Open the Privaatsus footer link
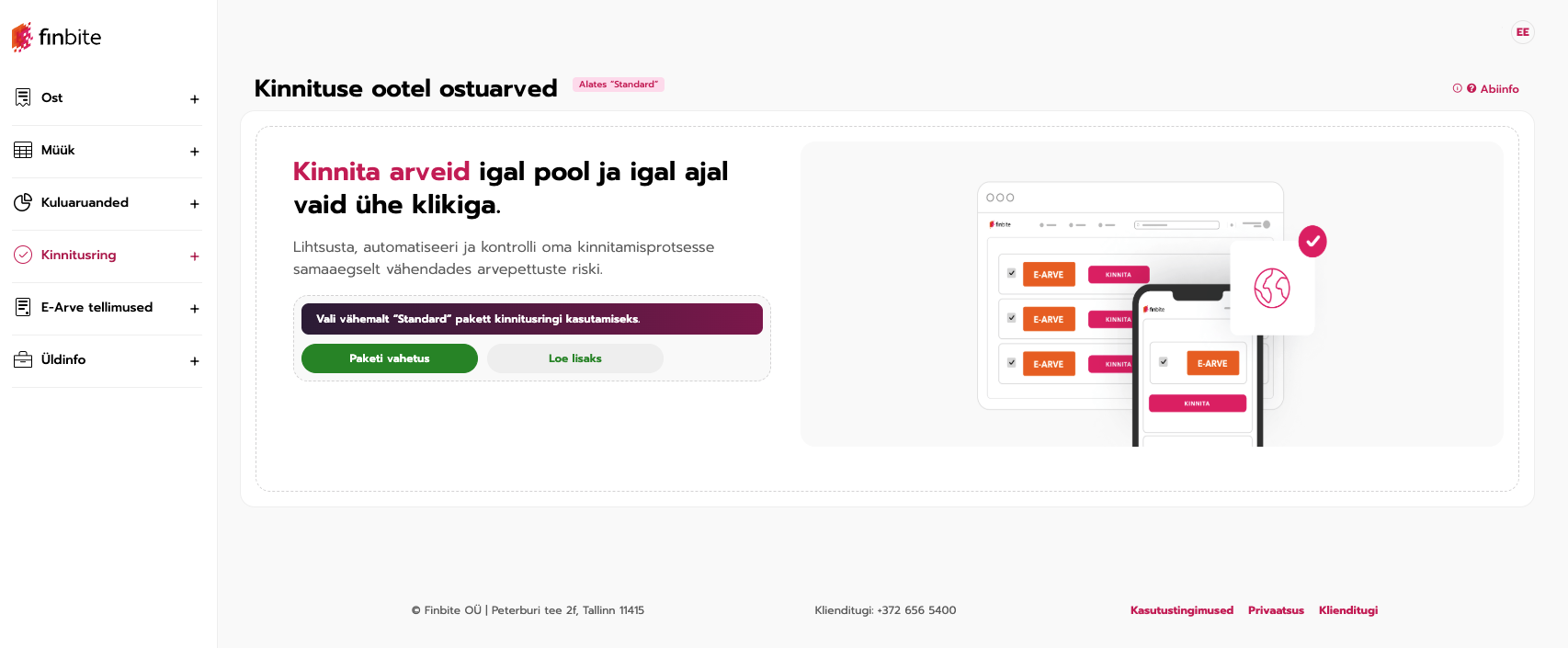 pos(1276,610)
